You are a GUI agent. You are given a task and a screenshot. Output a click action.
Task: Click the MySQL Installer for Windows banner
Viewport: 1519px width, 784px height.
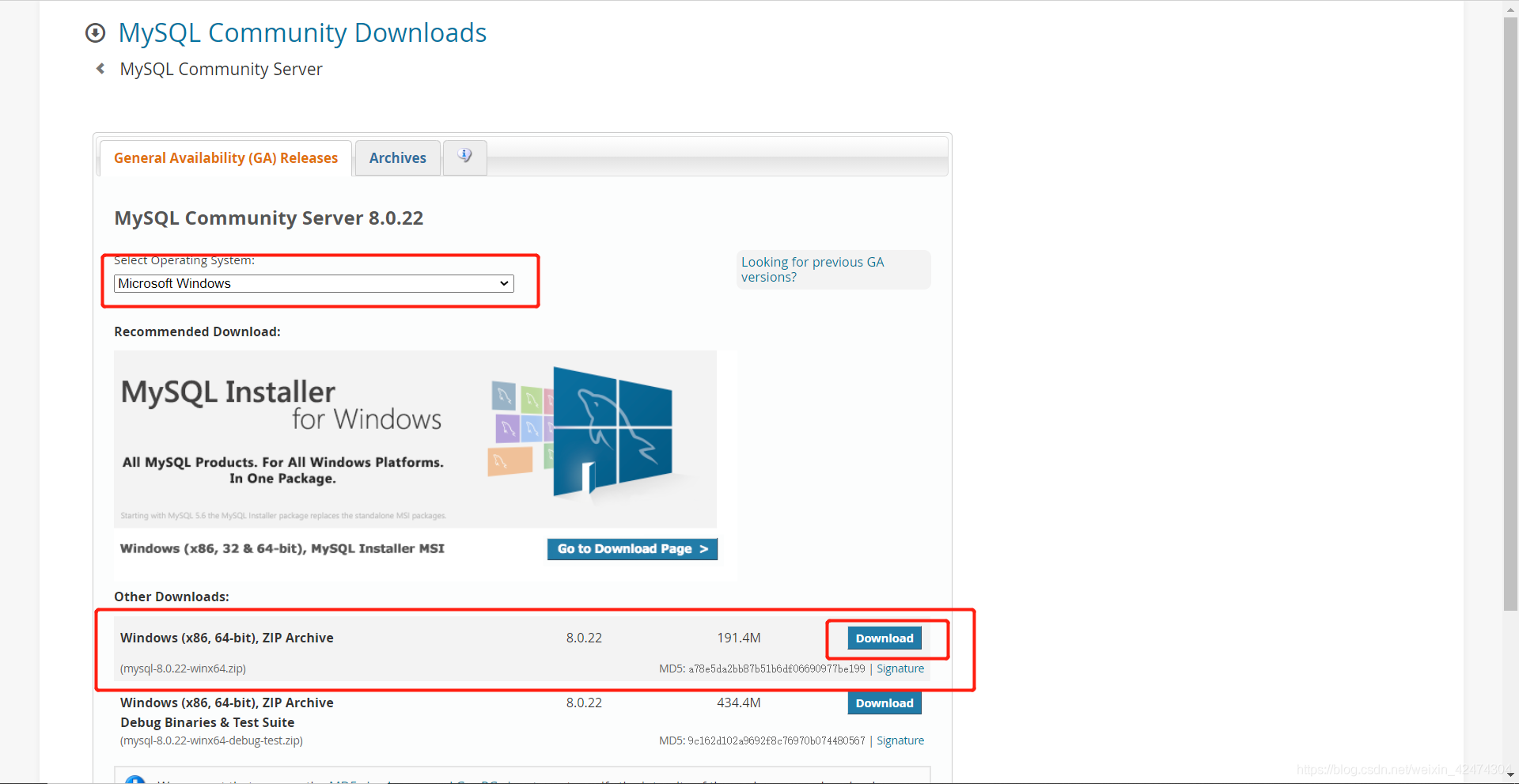pos(415,439)
